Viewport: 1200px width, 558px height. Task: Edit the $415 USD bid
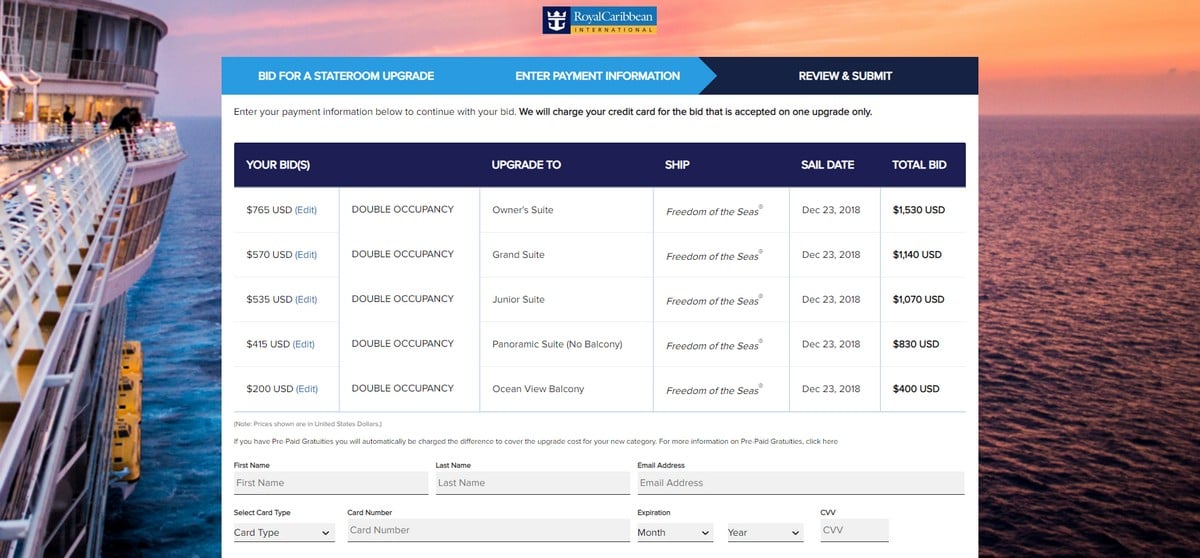[304, 344]
